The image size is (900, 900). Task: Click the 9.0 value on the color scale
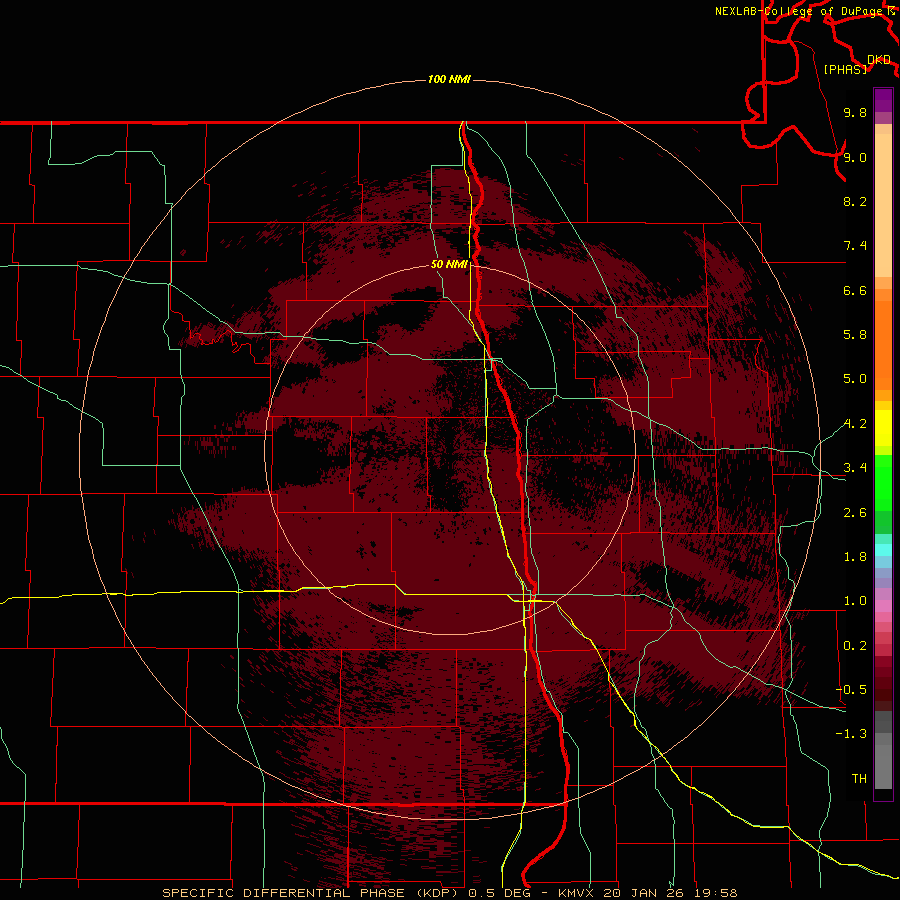pos(855,157)
